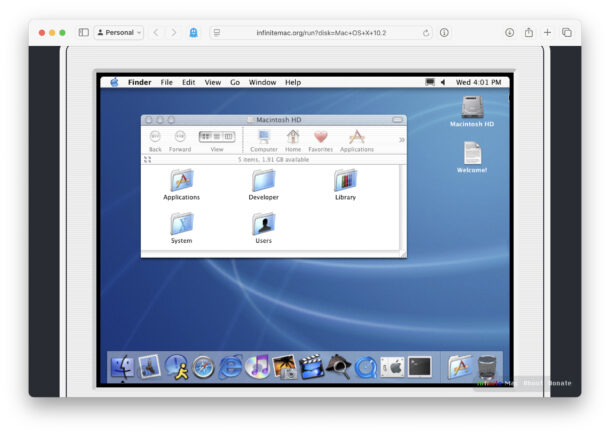Image resolution: width=610 pixels, height=435 pixels.
Task: Click the Favorites heart toolbar icon
Action: (x=320, y=137)
